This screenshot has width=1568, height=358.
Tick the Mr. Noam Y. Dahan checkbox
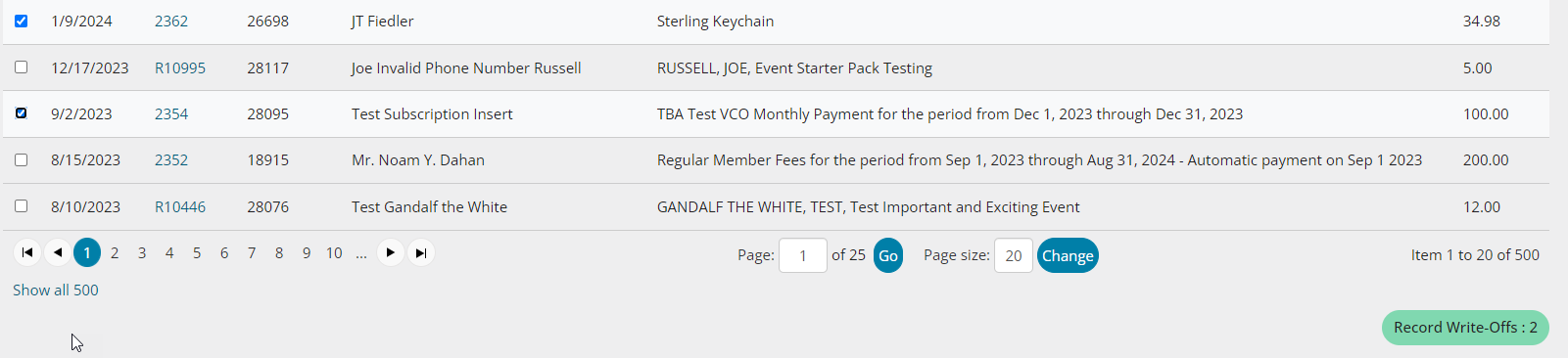click(21, 159)
